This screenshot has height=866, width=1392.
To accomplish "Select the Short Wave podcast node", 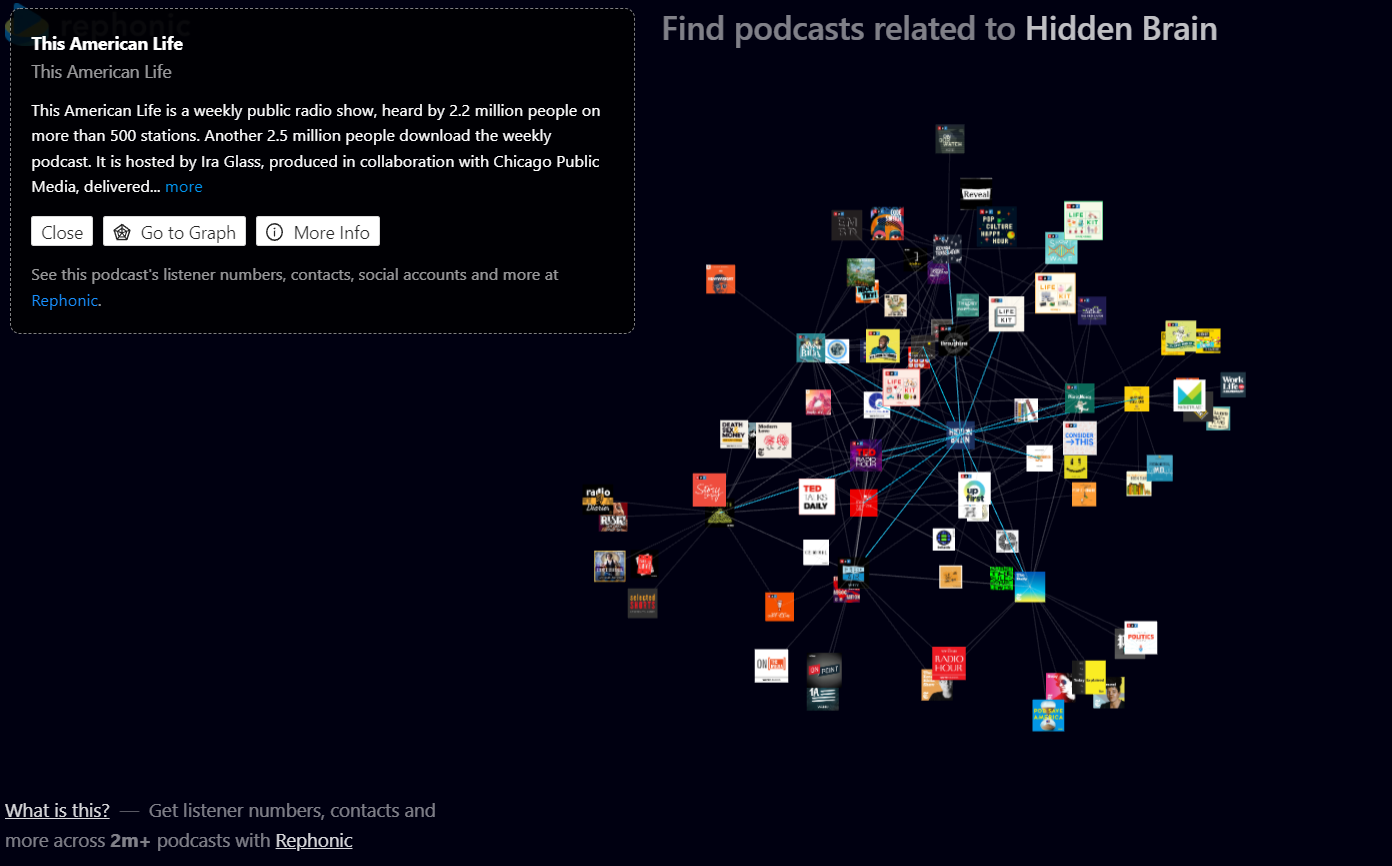I will 1061,248.
